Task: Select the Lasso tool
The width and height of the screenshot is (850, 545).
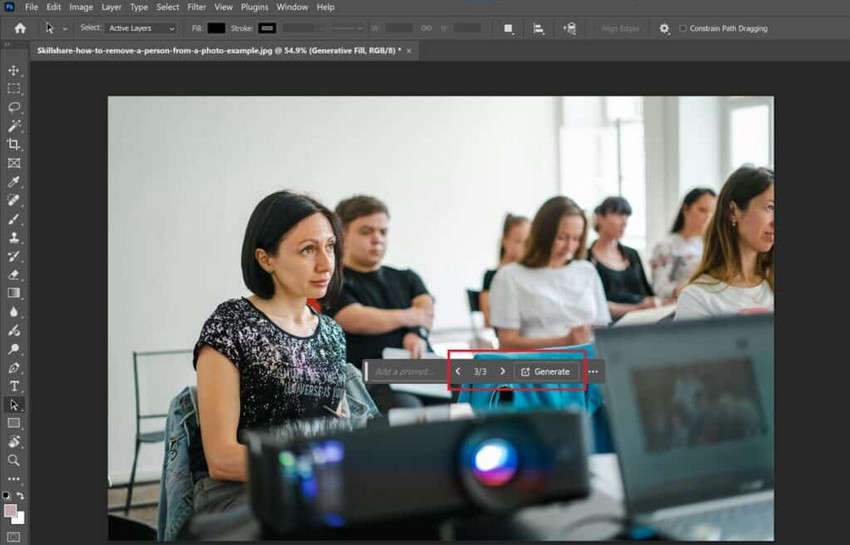Action: pyautogui.click(x=14, y=107)
